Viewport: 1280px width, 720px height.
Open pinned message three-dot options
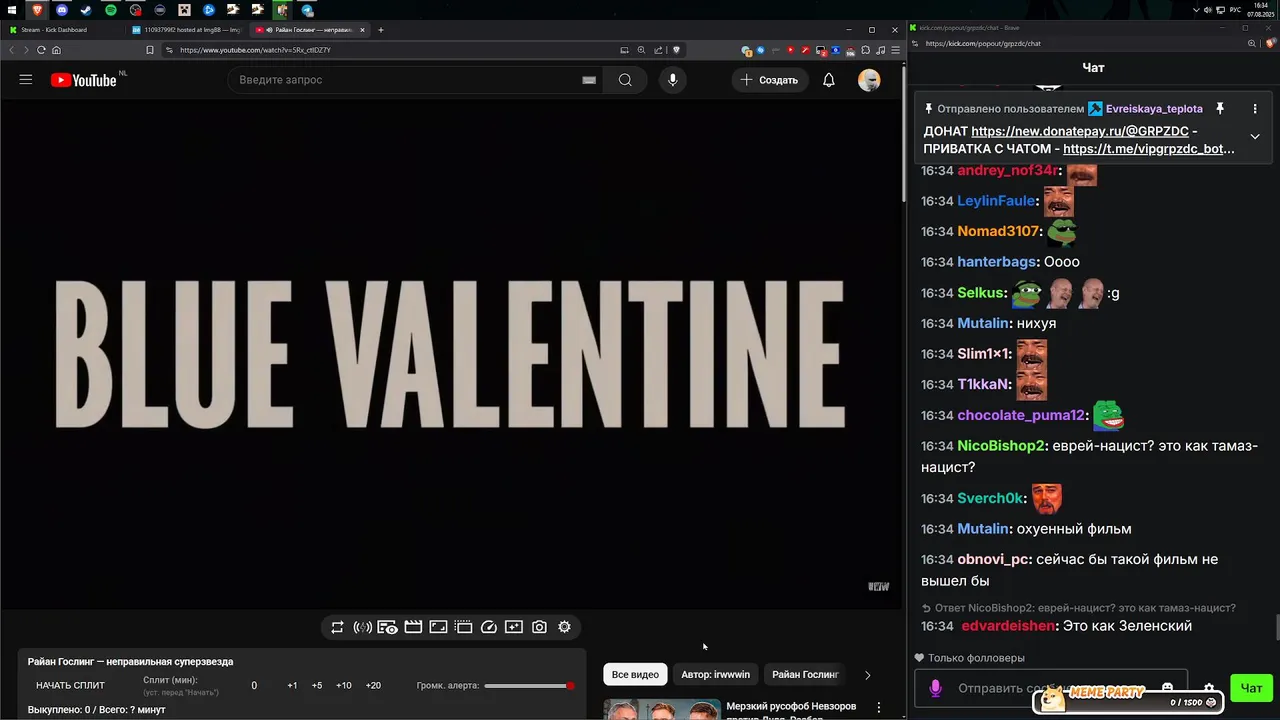1255,109
